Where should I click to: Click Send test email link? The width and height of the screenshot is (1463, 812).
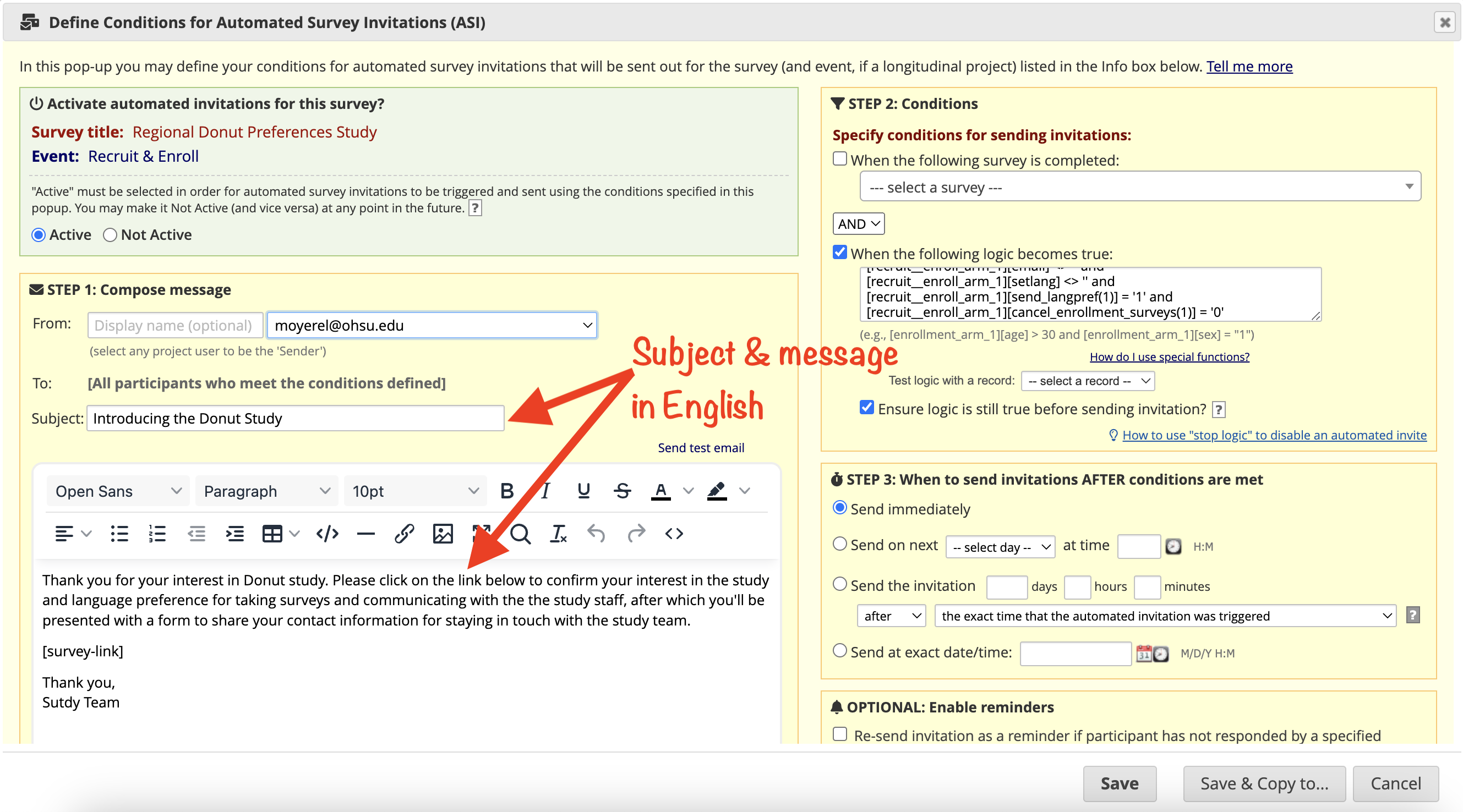[701, 448]
